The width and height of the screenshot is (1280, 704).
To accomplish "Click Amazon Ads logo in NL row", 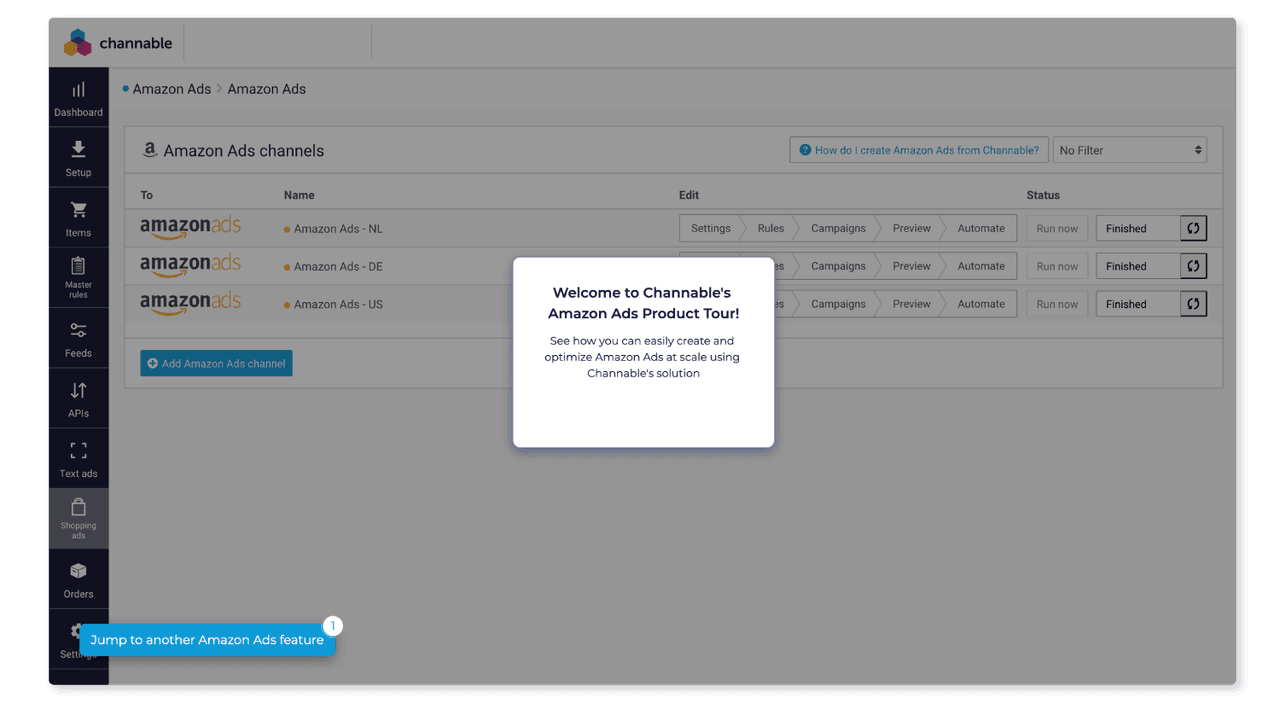I will click(x=190, y=228).
